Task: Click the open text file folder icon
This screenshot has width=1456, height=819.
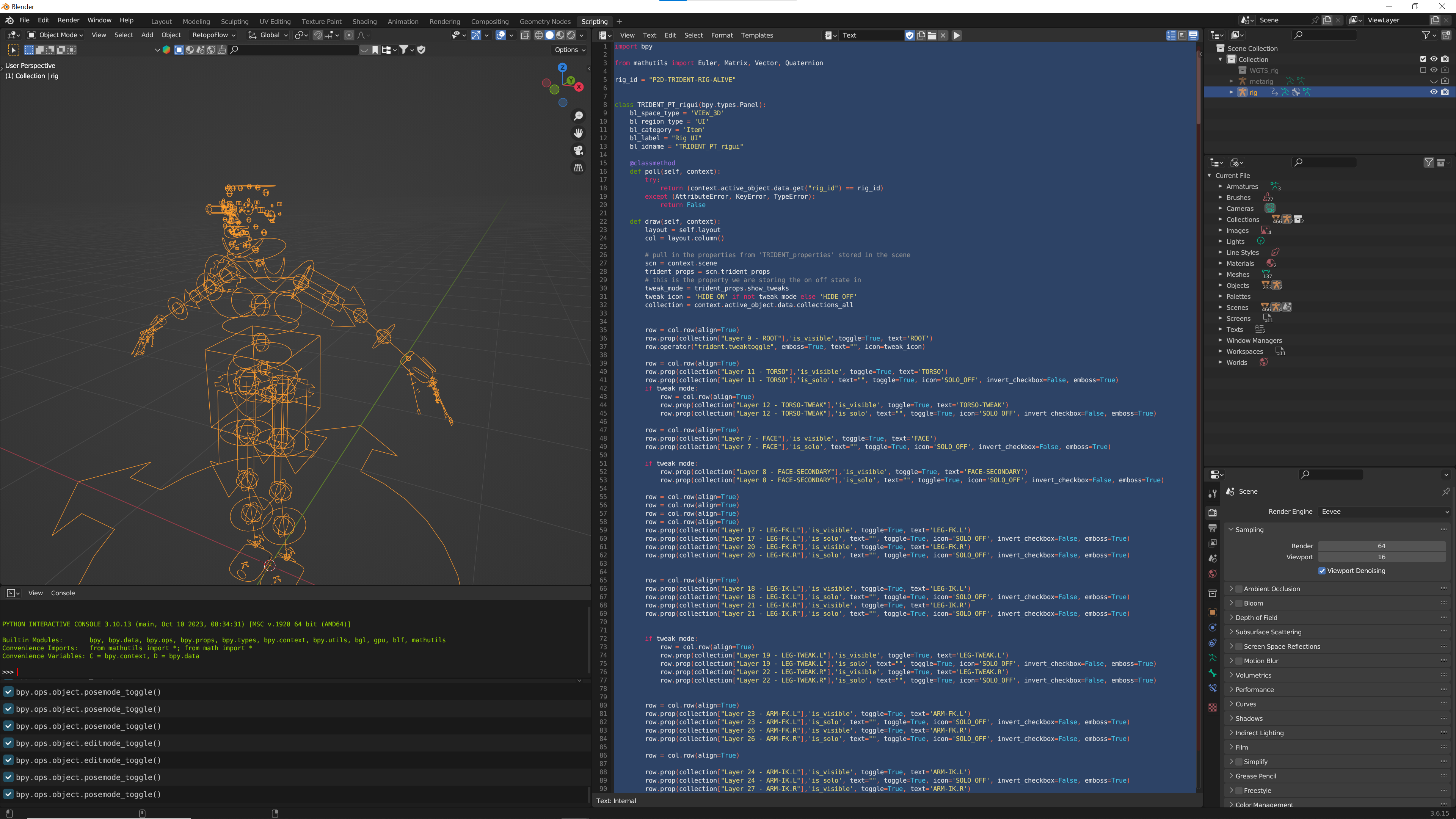Action: tap(932, 35)
